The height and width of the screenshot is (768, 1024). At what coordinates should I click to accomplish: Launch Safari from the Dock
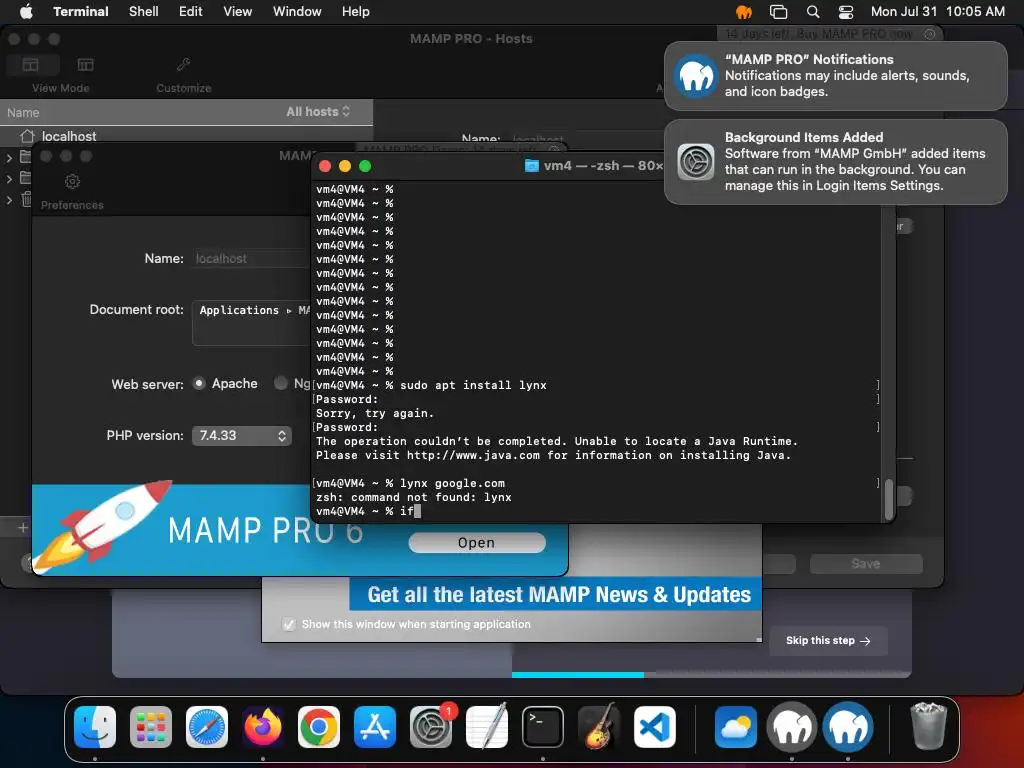207,727
